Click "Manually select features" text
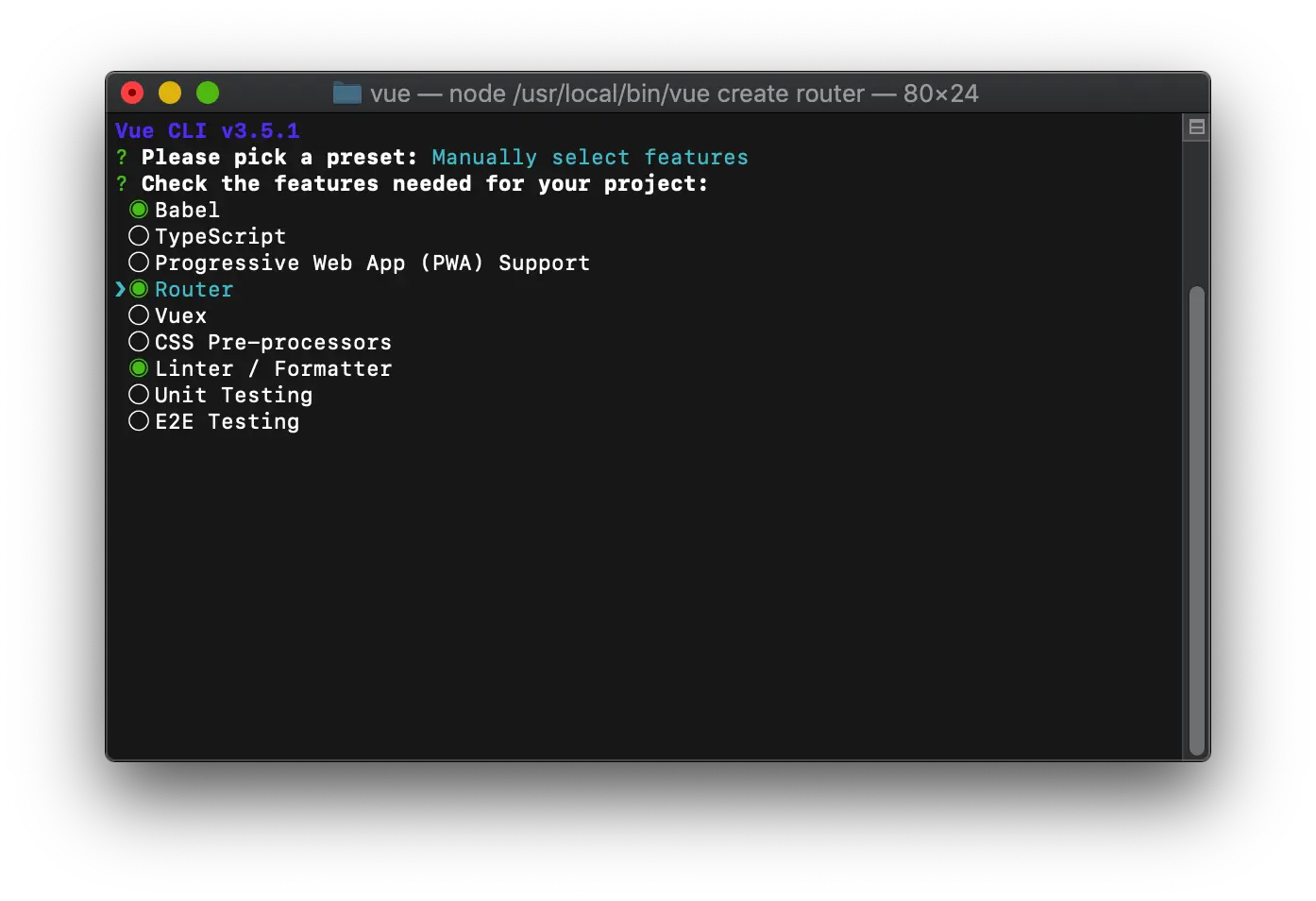This screenshot has height=901, width=1316. pos(590,157)
